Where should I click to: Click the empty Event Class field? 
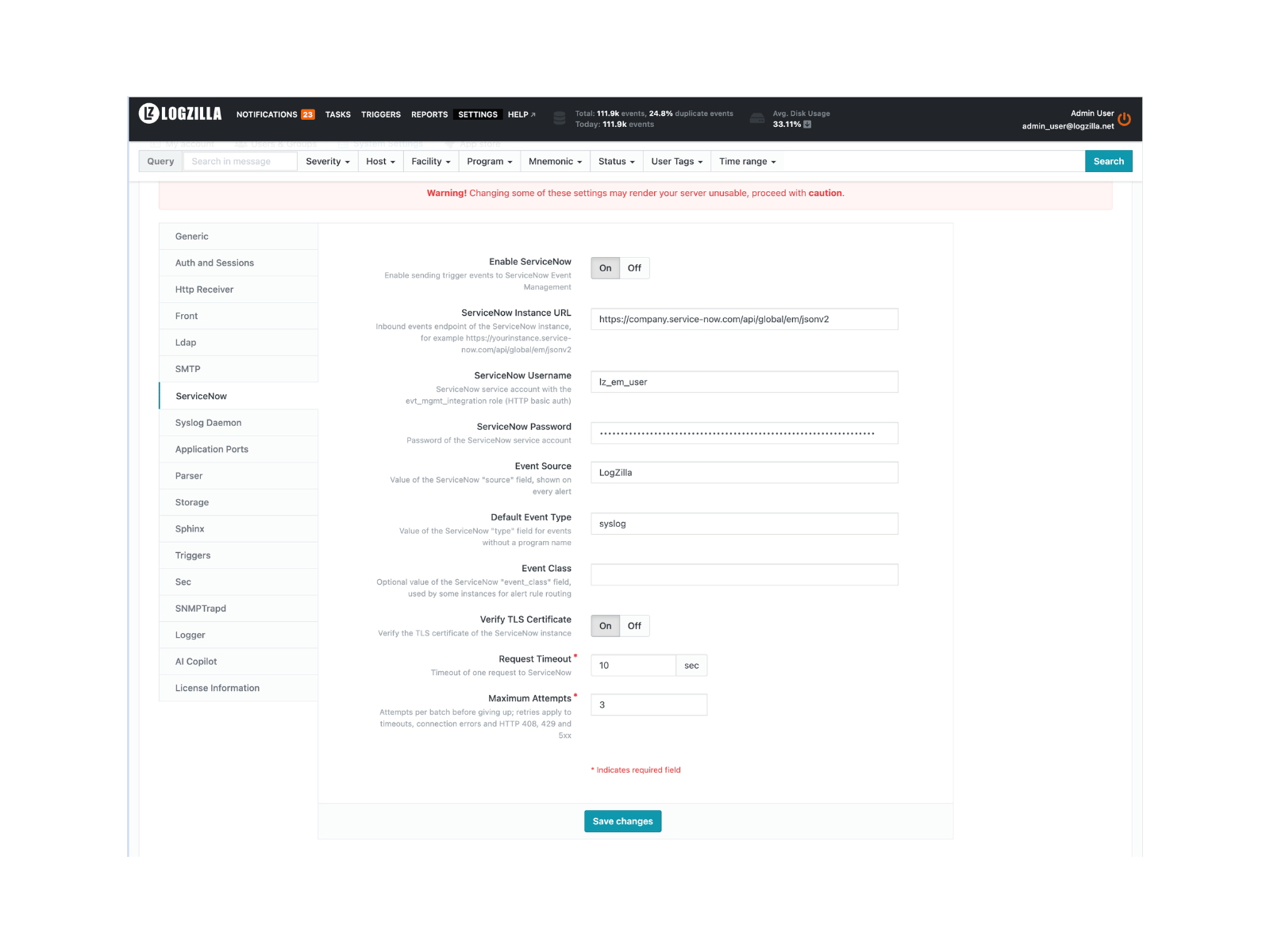745,575
